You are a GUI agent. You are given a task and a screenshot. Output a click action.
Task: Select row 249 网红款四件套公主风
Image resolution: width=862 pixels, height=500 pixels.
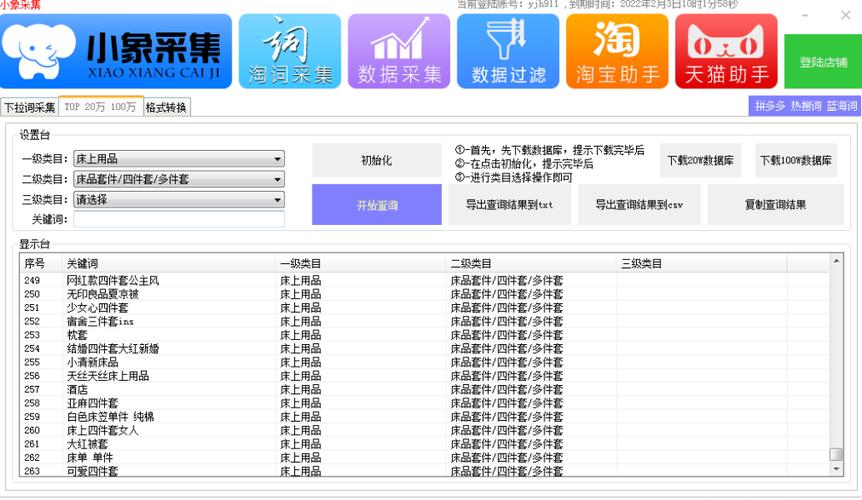click(424, 280)
